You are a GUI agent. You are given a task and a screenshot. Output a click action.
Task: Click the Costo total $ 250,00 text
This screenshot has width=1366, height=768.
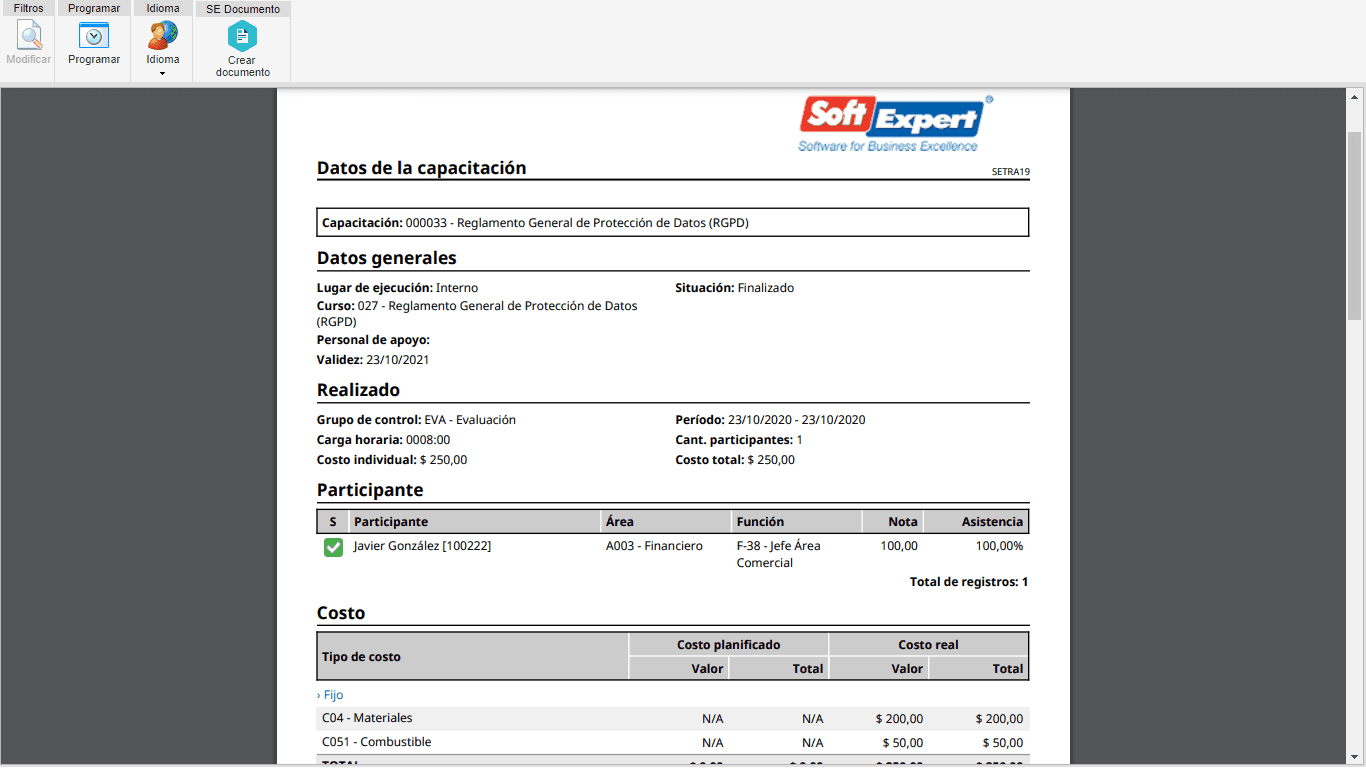pos(735,460)
